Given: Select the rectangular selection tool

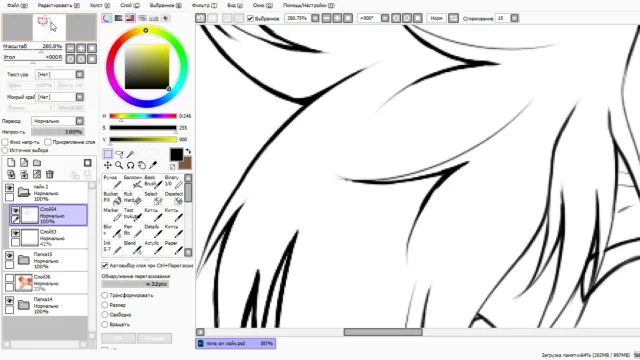Looking at the screenshot, I should [108, 154].
